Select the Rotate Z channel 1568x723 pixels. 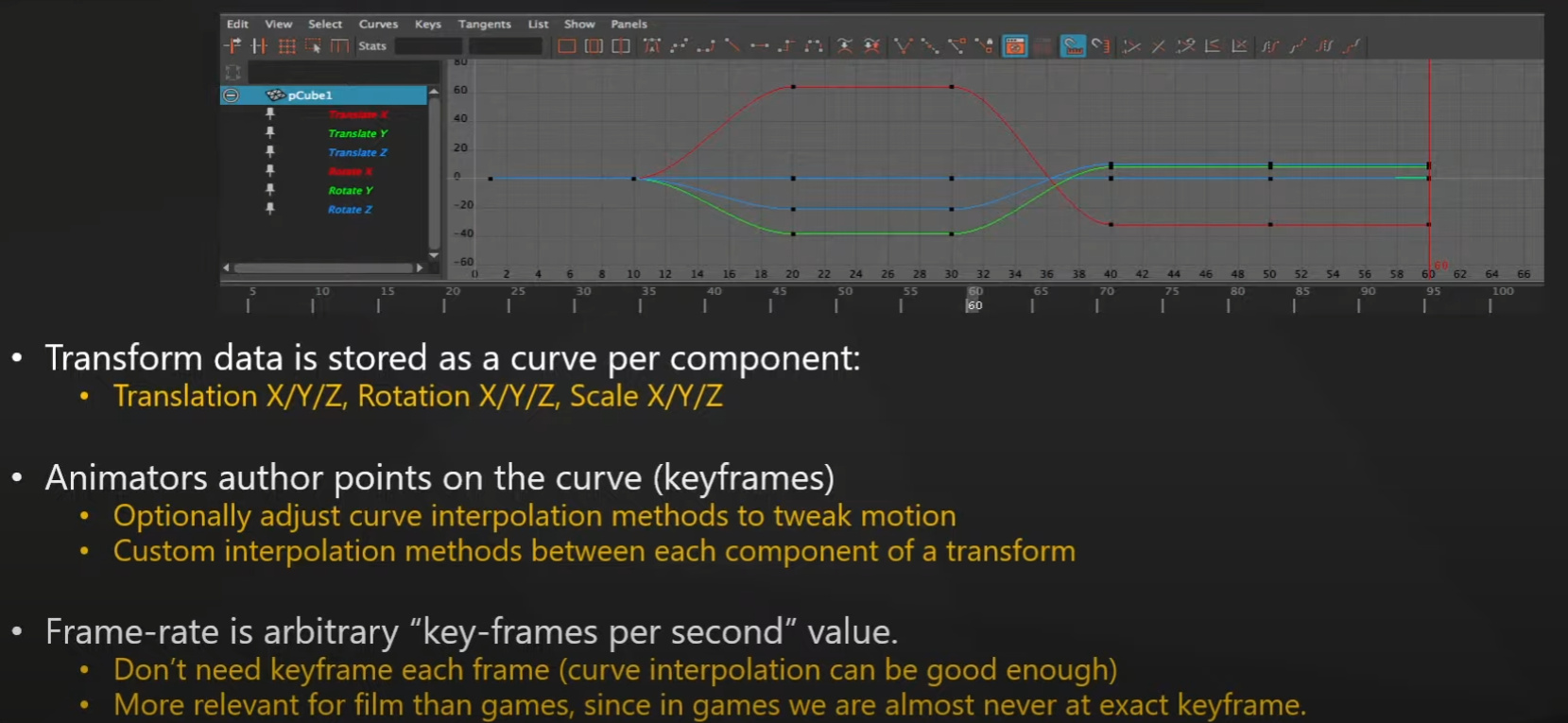(x=350, y=210)
